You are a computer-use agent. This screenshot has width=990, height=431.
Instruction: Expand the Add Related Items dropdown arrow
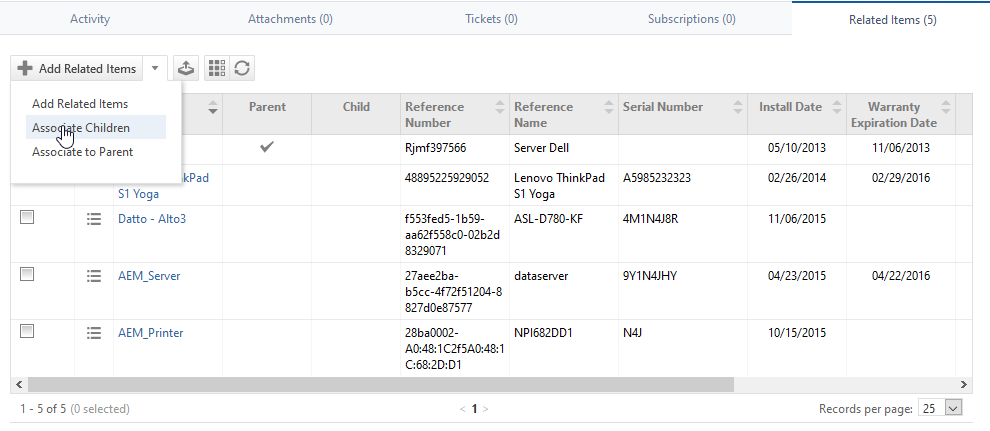click(x=155, y=69)
